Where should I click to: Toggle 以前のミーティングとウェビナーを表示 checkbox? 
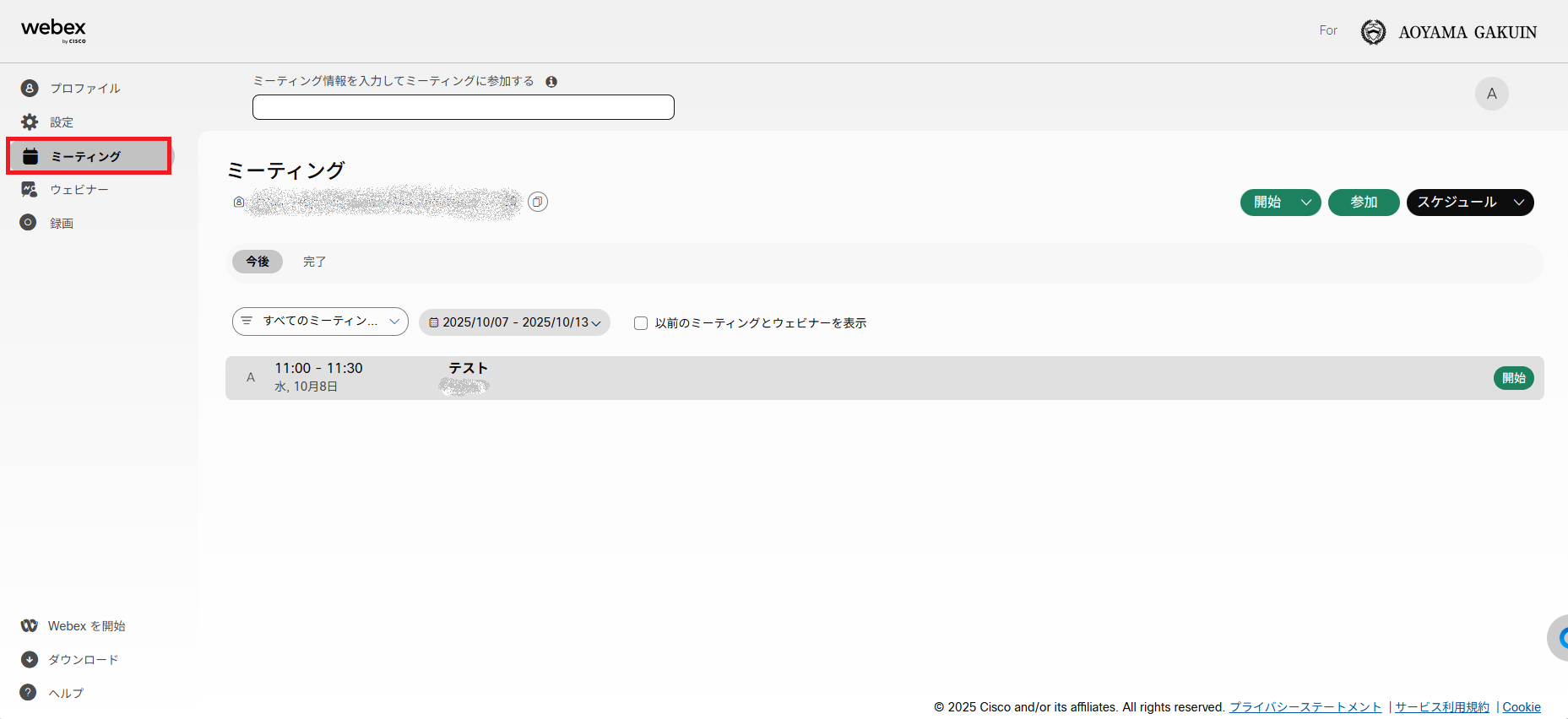click(641, 323)
